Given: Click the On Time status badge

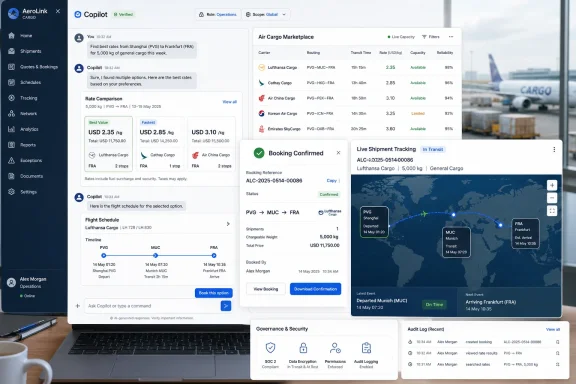Looking at the screenshot, I should click(x=434, y=304).
